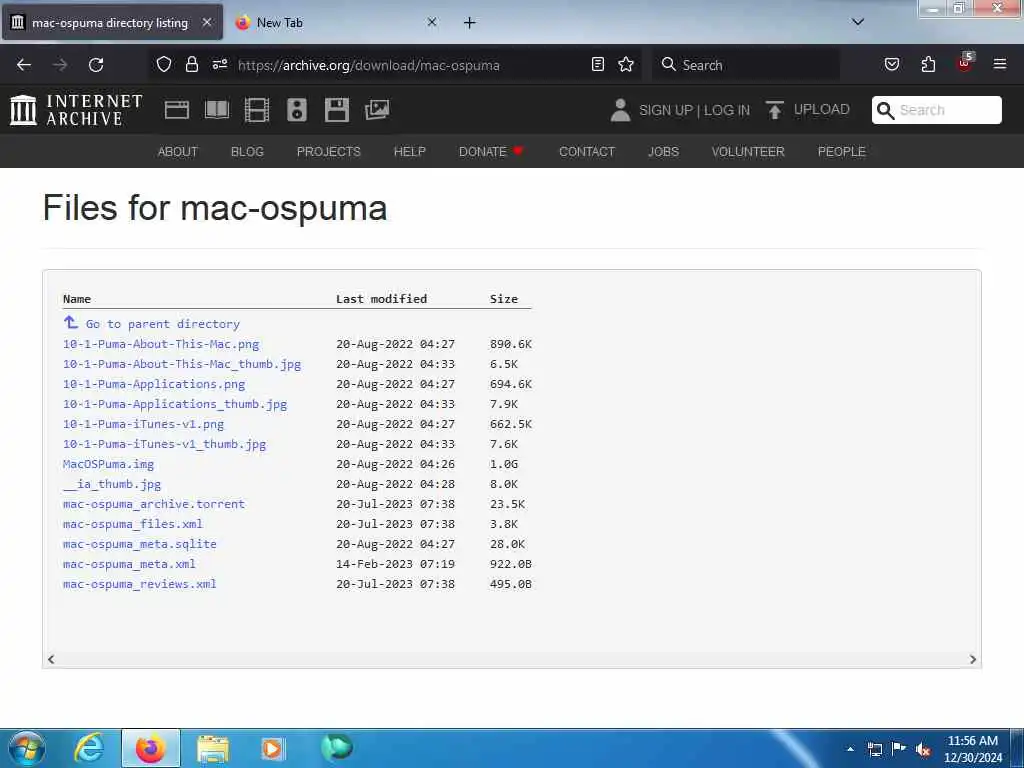
Task: Open the Internet Archive logo home link
Action: click(76, 110)
